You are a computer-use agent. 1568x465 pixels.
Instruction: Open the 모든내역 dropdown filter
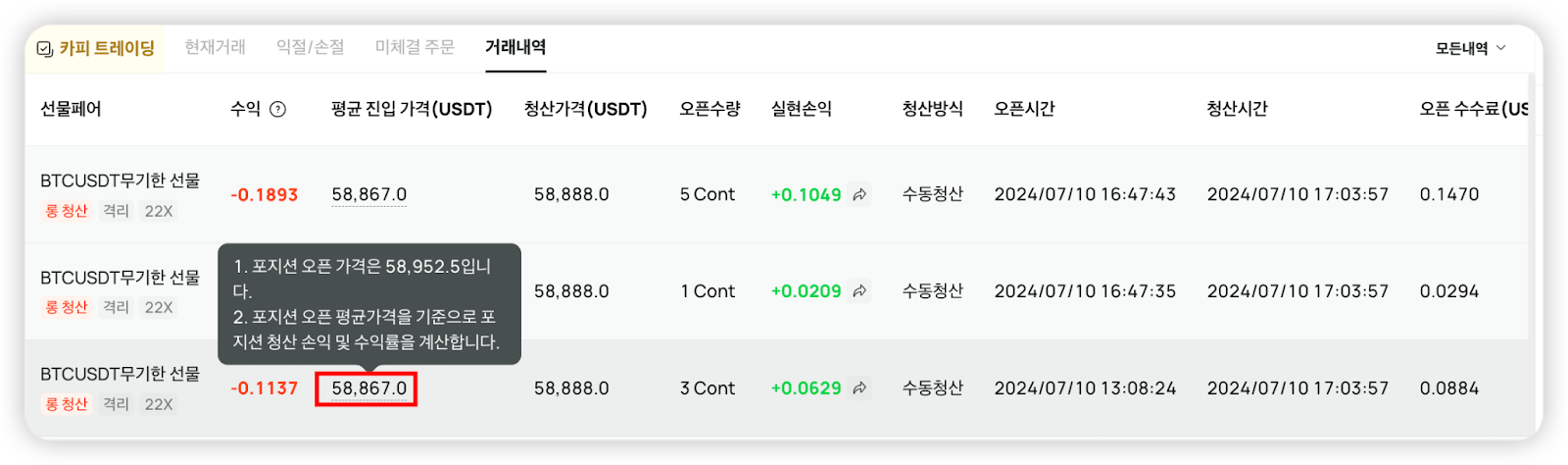(x=1470, y=48)
